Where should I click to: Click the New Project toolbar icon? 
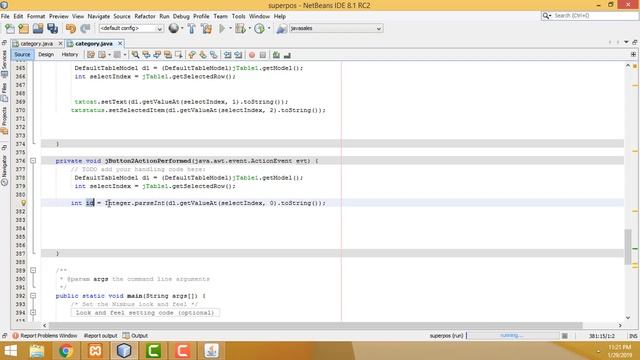24,28
